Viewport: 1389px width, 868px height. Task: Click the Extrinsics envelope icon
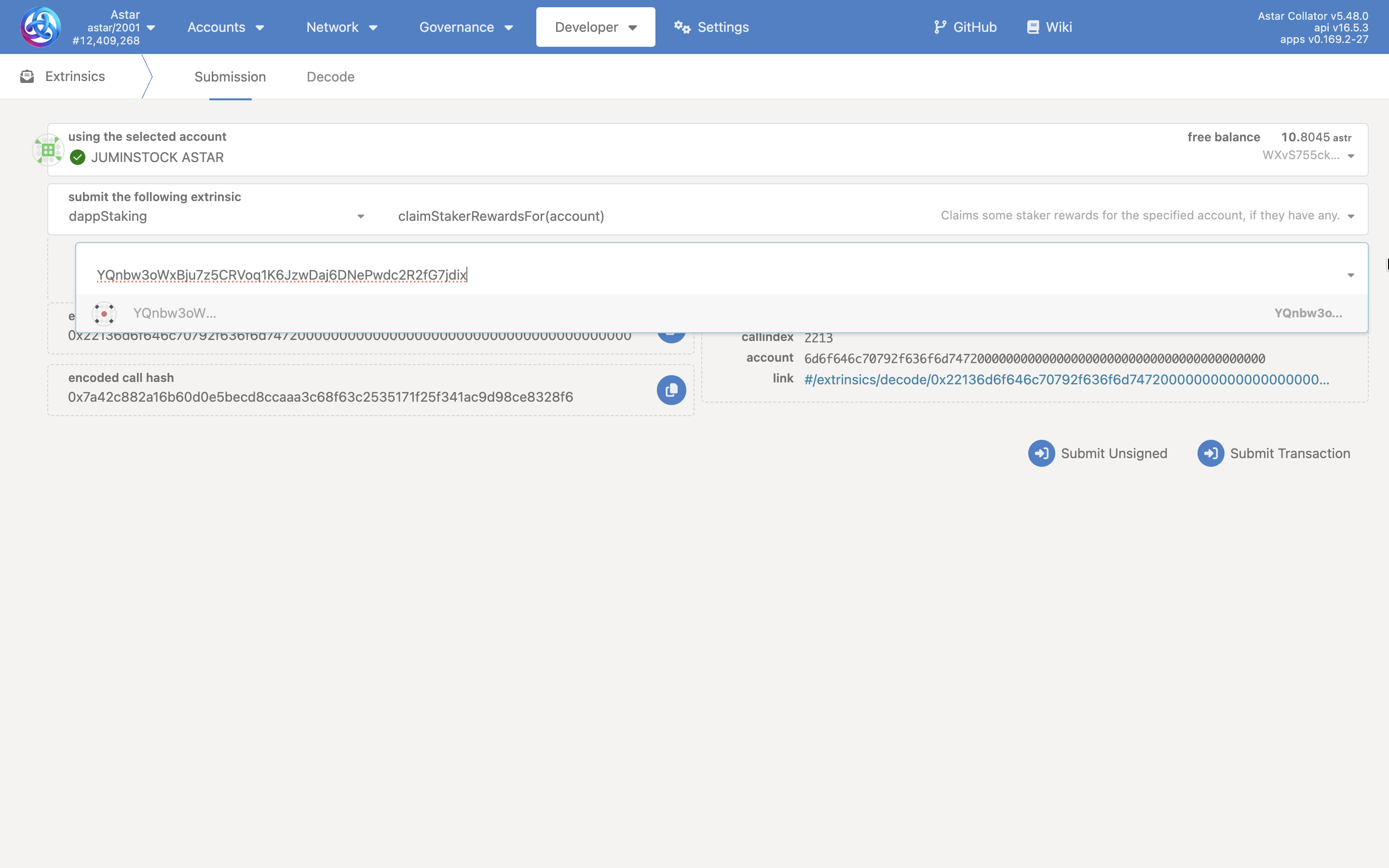pos(27,76)
